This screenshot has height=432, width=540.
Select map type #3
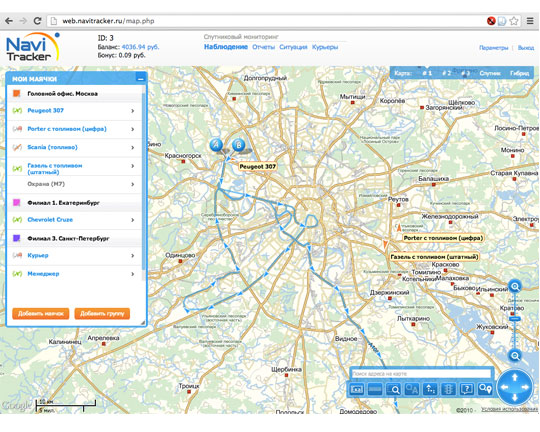465,73
